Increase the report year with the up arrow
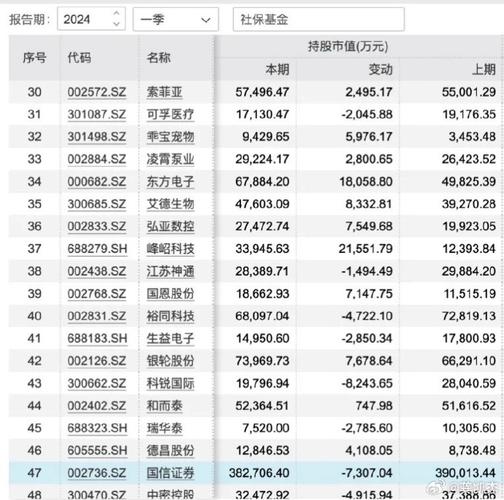 [116, 13]
